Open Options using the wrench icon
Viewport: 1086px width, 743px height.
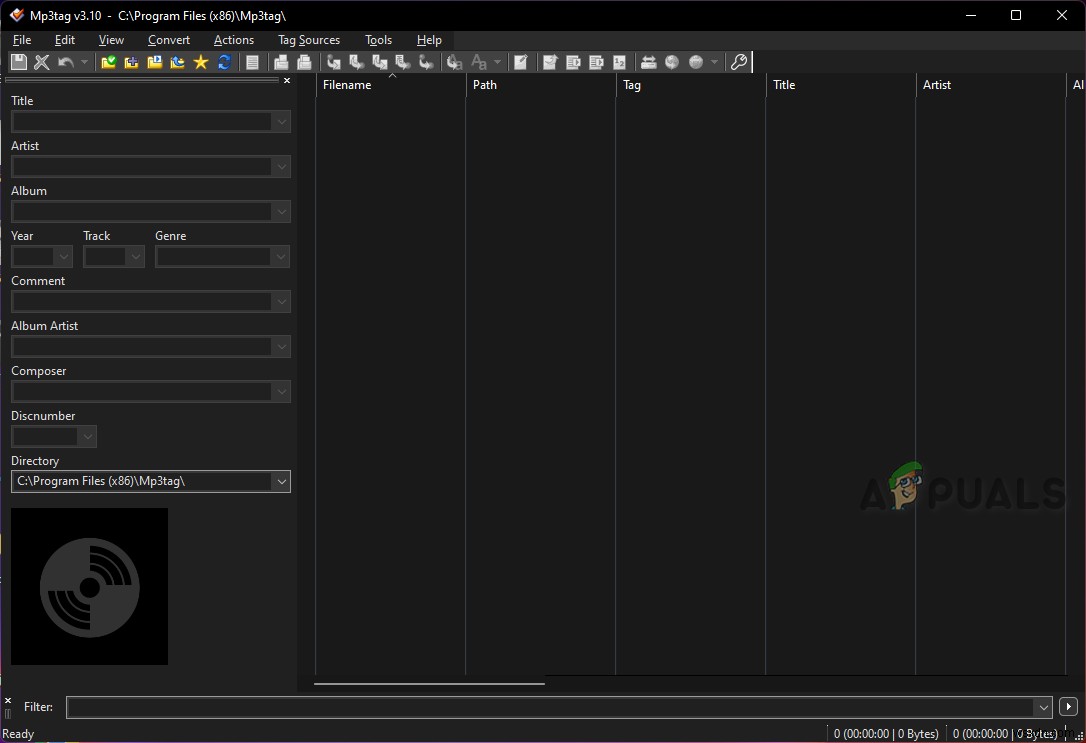click(x=739, y=62)
